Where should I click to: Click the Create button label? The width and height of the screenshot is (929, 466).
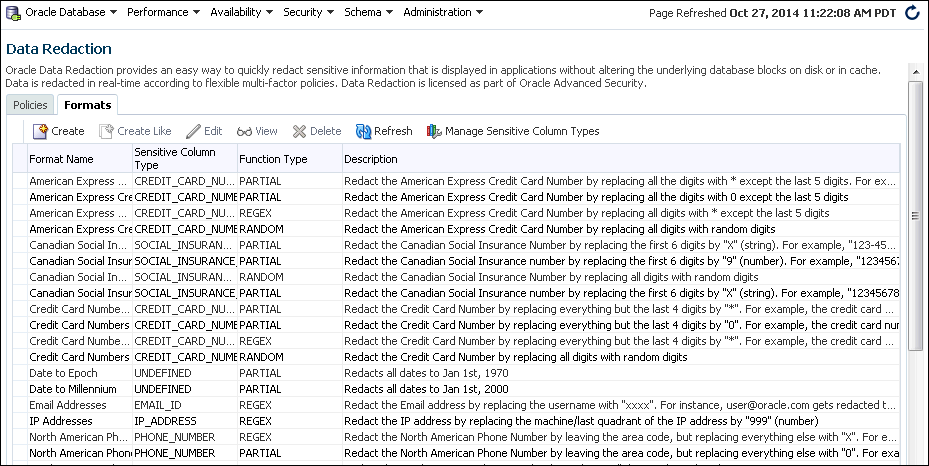pyautogui.click(x=68, y=131)
